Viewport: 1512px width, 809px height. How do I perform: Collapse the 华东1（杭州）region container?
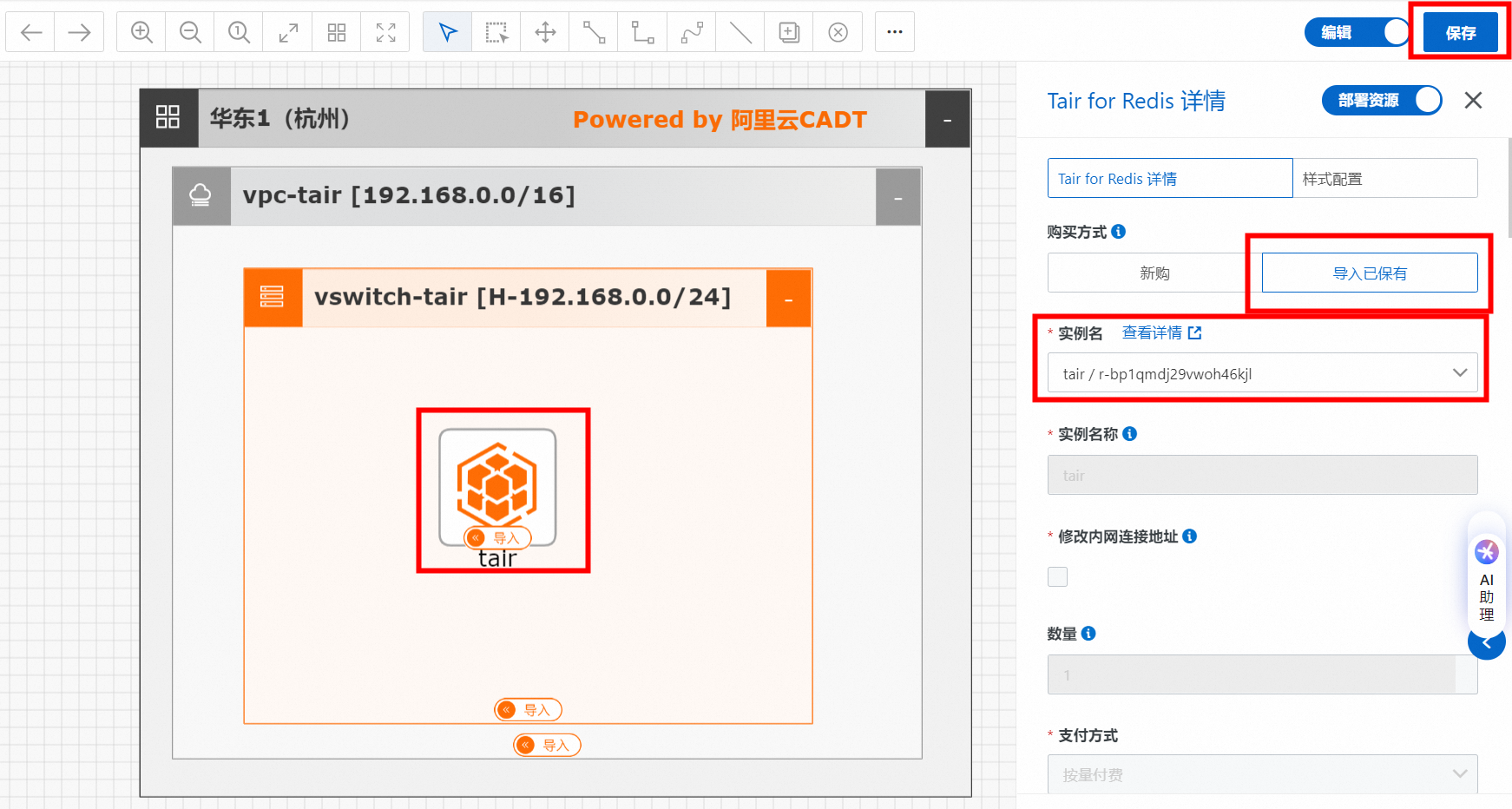point(948,120)
